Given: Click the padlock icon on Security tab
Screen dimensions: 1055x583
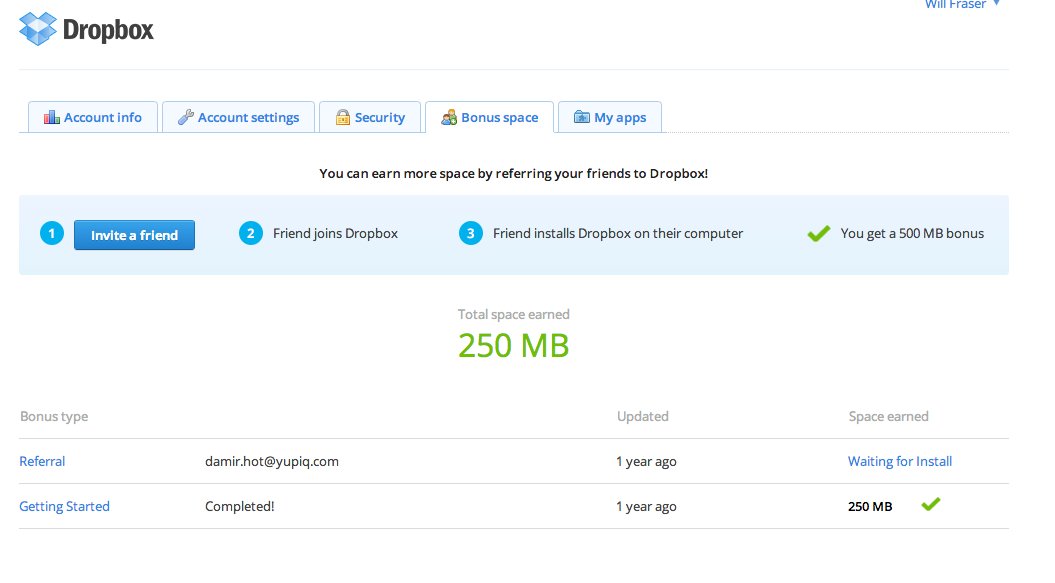Looking at the screenshot, I should (x=342, y=118).
